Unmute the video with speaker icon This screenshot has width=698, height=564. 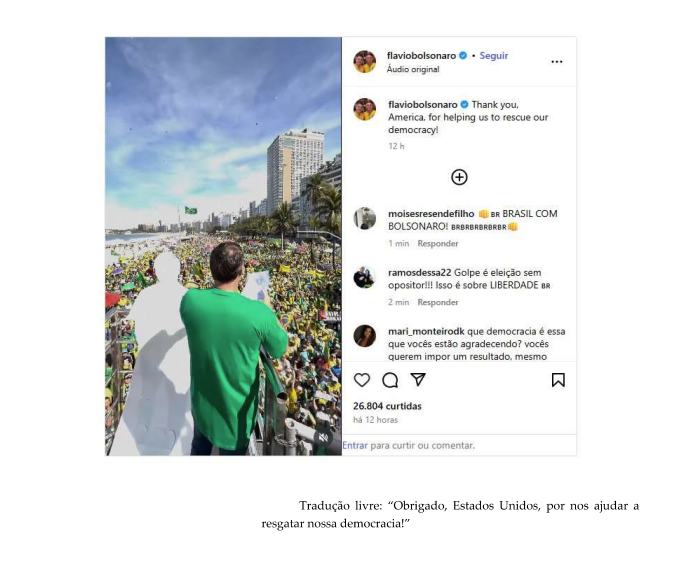point(324,438)
